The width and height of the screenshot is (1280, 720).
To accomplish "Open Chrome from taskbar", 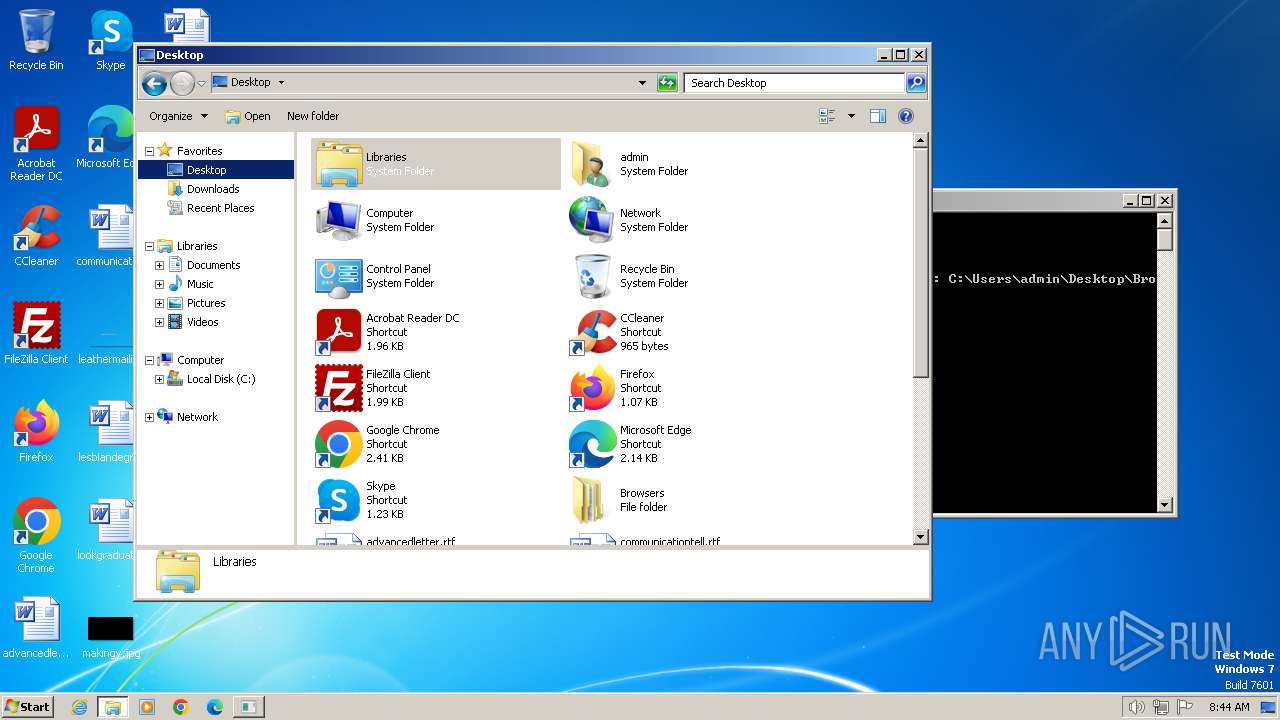I will [181, 707].
